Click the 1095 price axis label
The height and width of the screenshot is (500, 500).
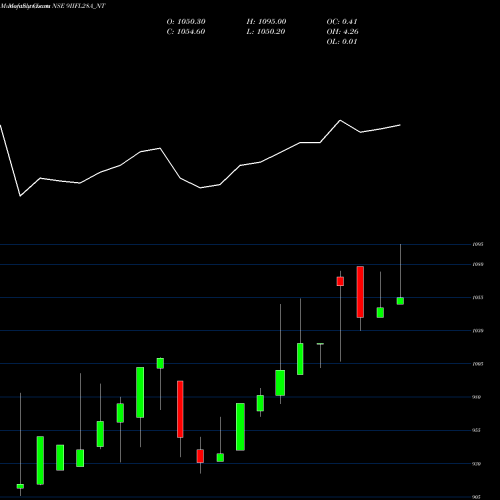478,244
